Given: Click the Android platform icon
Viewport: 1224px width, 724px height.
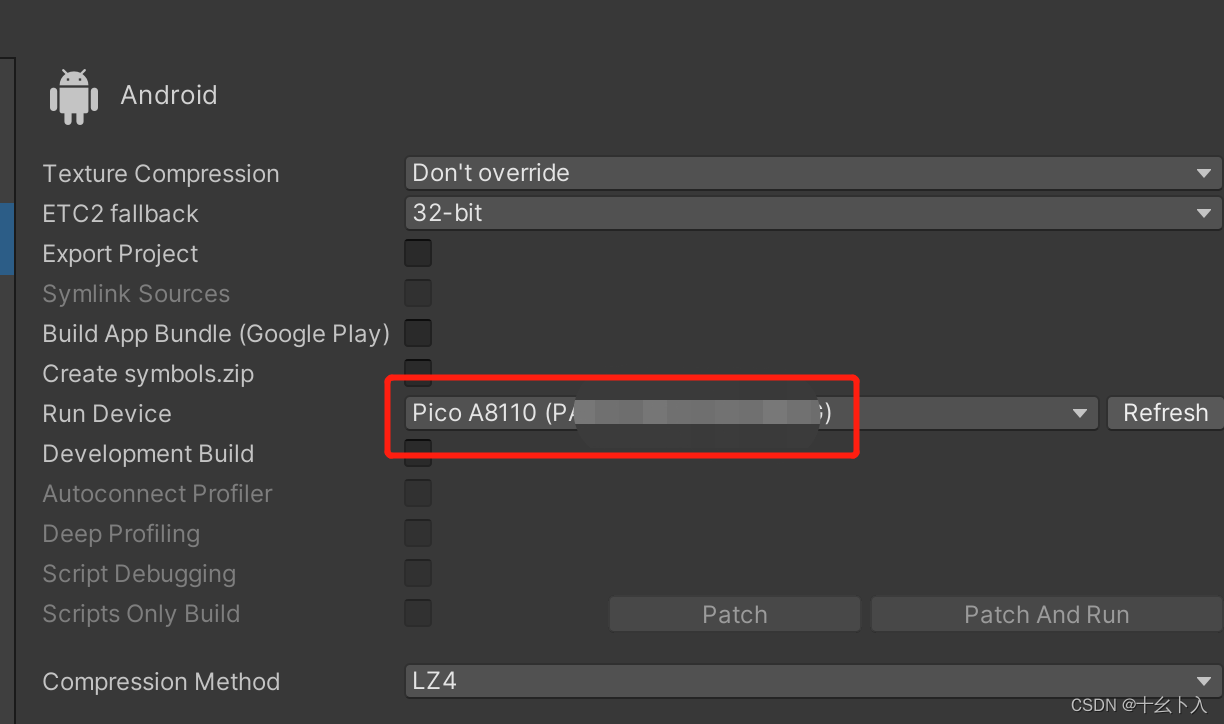Looking at the screenshot, I should point(74,96).
